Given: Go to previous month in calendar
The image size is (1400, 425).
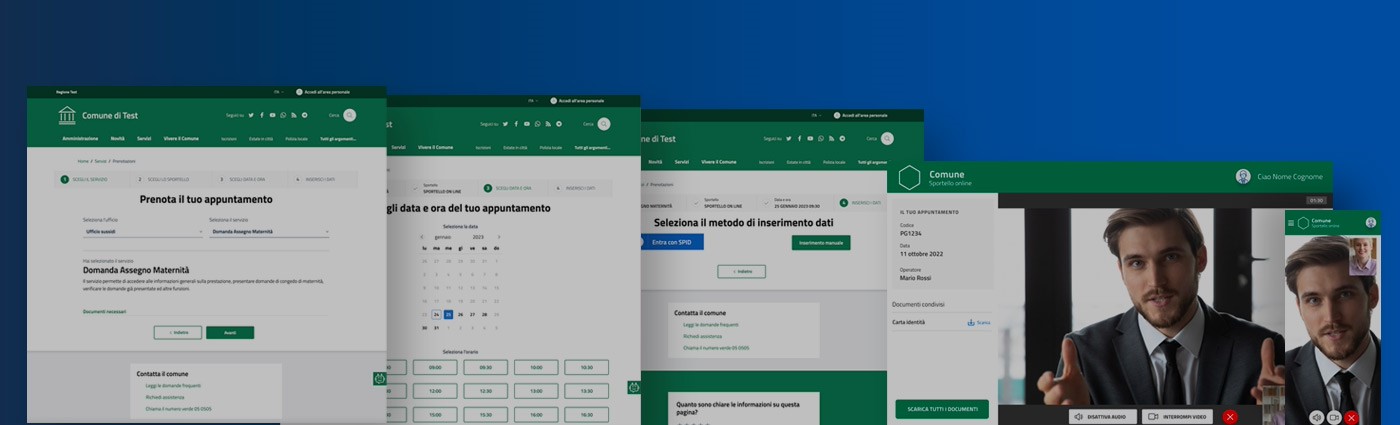Looking at the screenshot, I should pos(424,237).
